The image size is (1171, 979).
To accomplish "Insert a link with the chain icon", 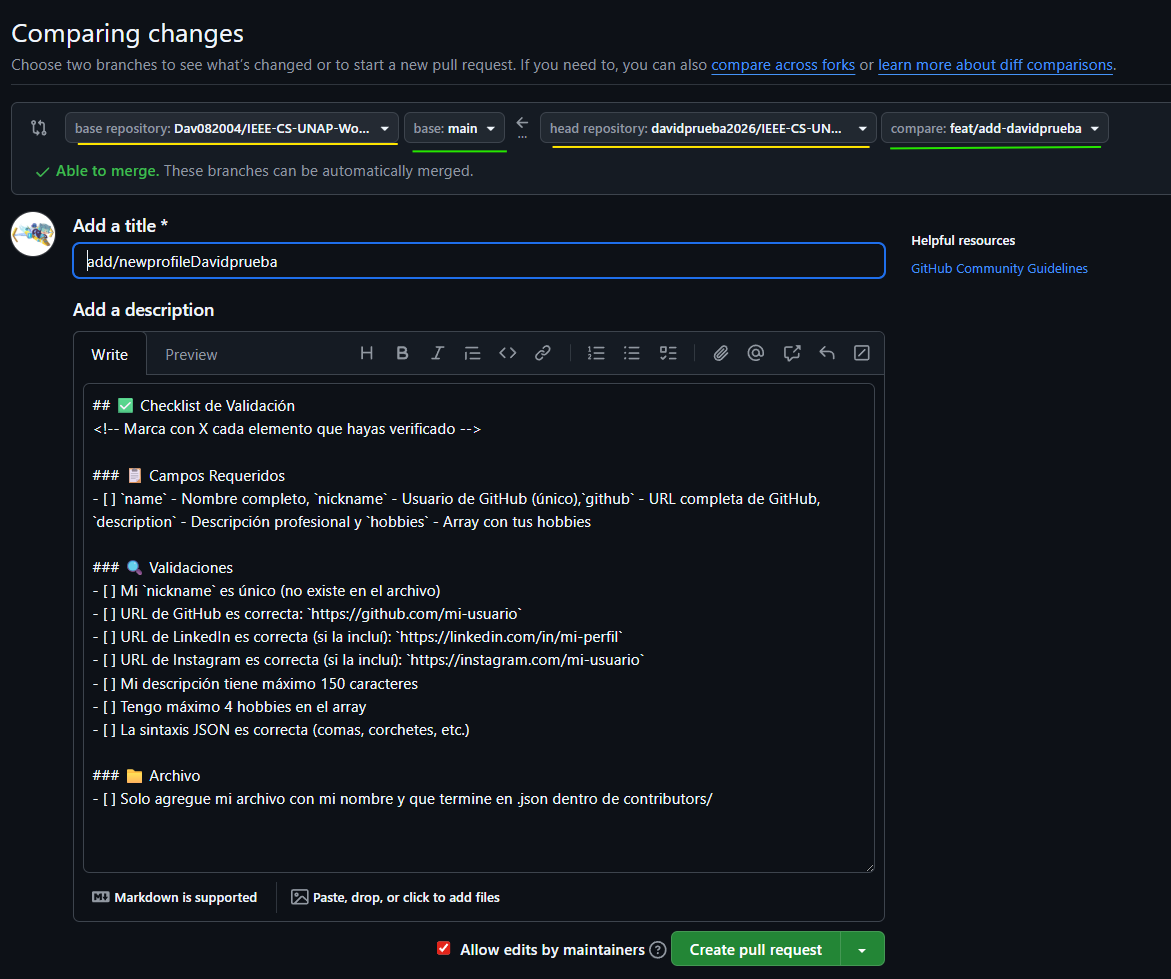I will click(543, 353).
